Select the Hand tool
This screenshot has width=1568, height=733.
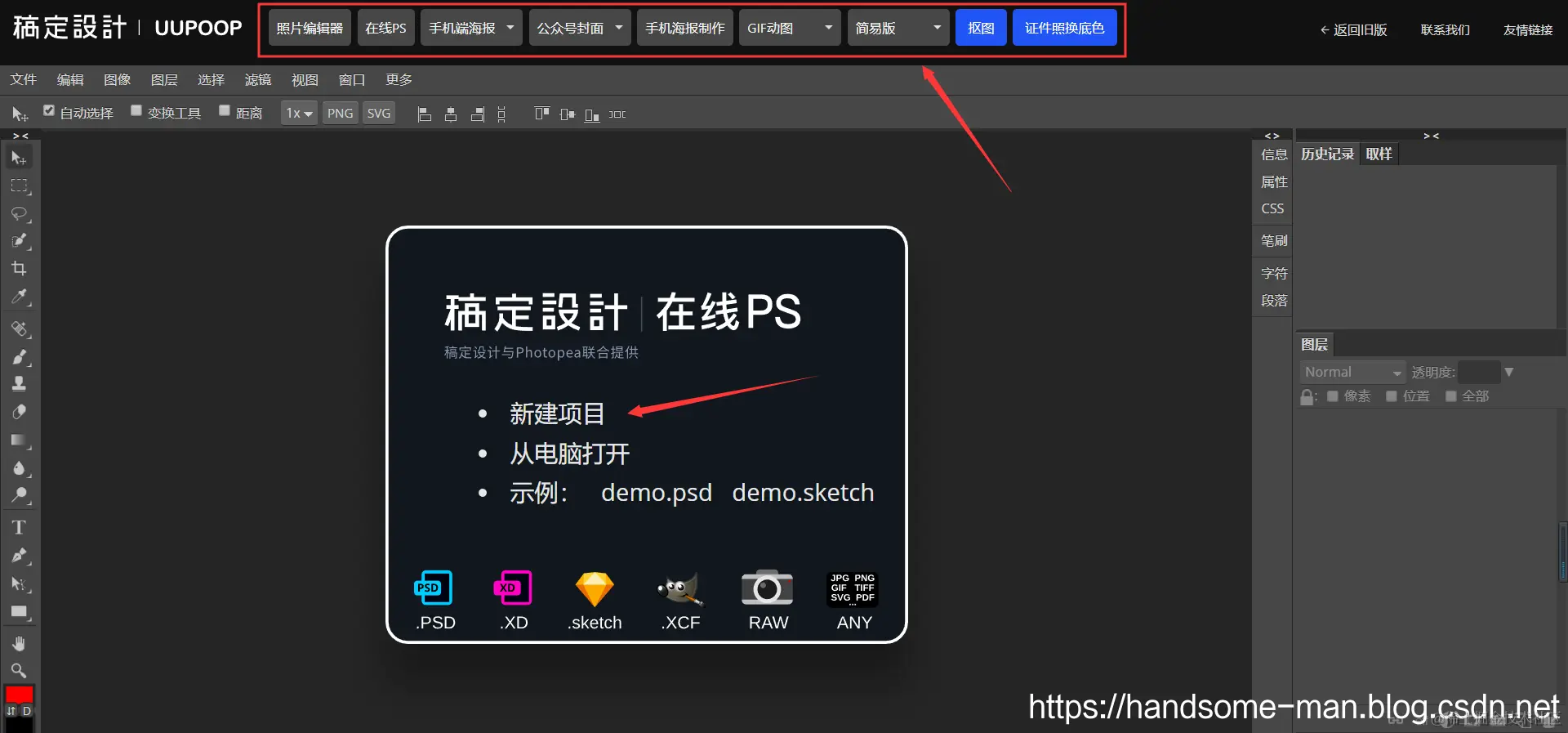pos(19,644)
